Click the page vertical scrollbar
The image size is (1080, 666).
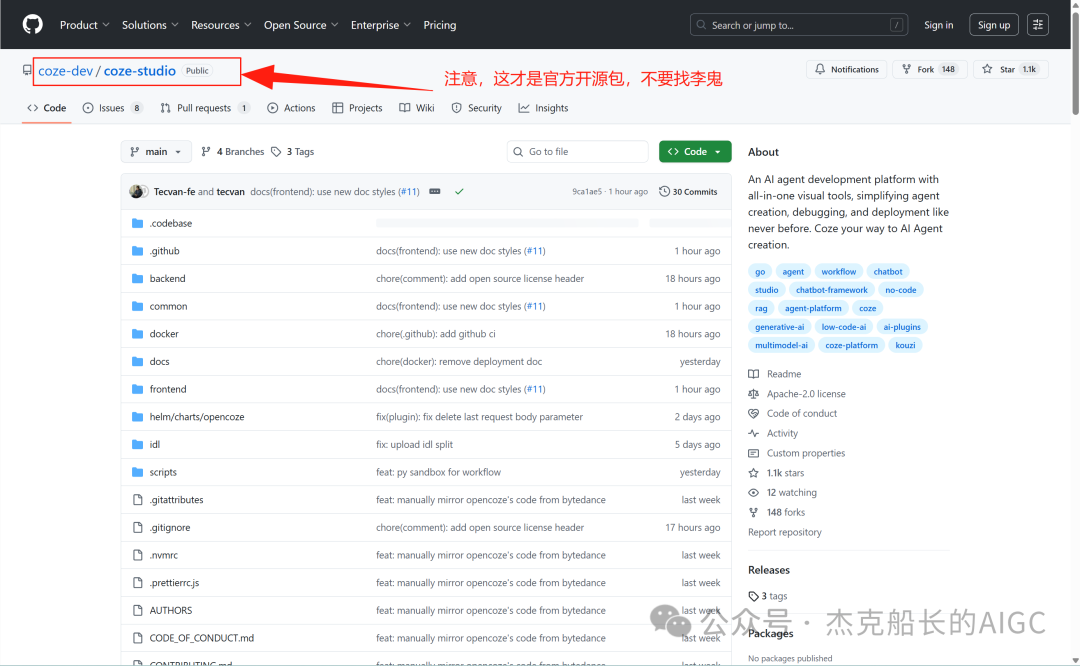pyautogui.click(x=1074, y=62)
